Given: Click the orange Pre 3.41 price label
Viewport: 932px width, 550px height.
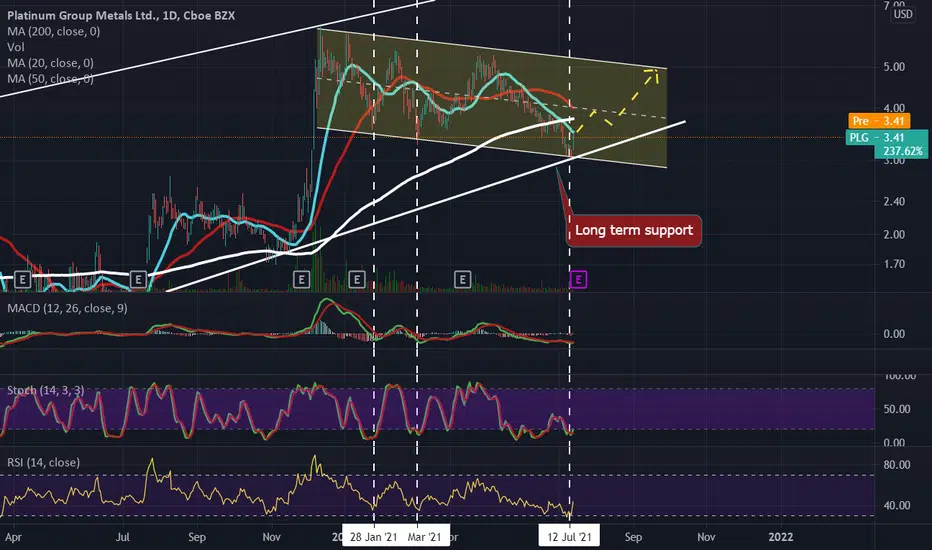Looking at the screenshot, I should click(x=879, y=121).
